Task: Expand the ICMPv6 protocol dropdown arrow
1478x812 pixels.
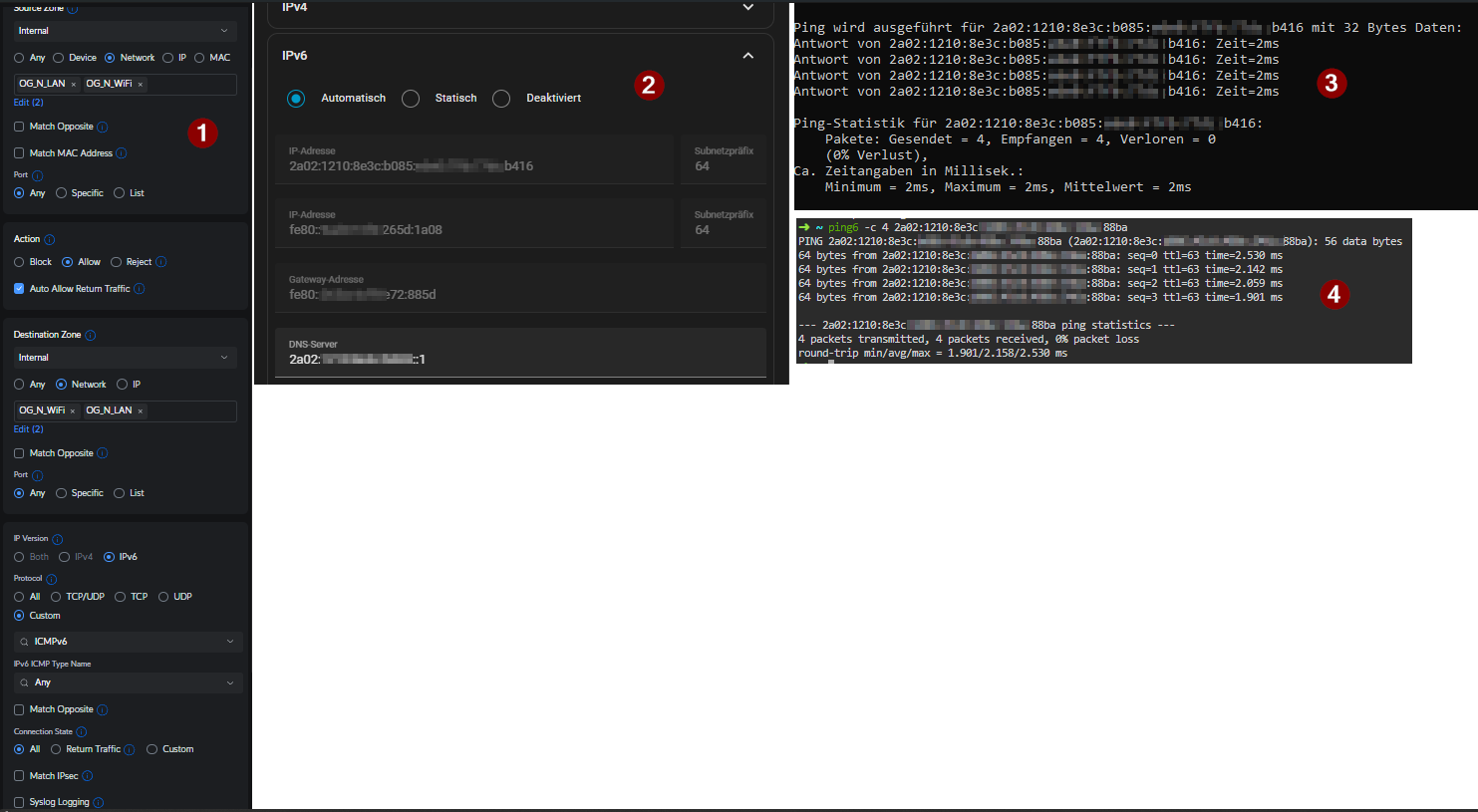Action: click(x=230, y=642)
